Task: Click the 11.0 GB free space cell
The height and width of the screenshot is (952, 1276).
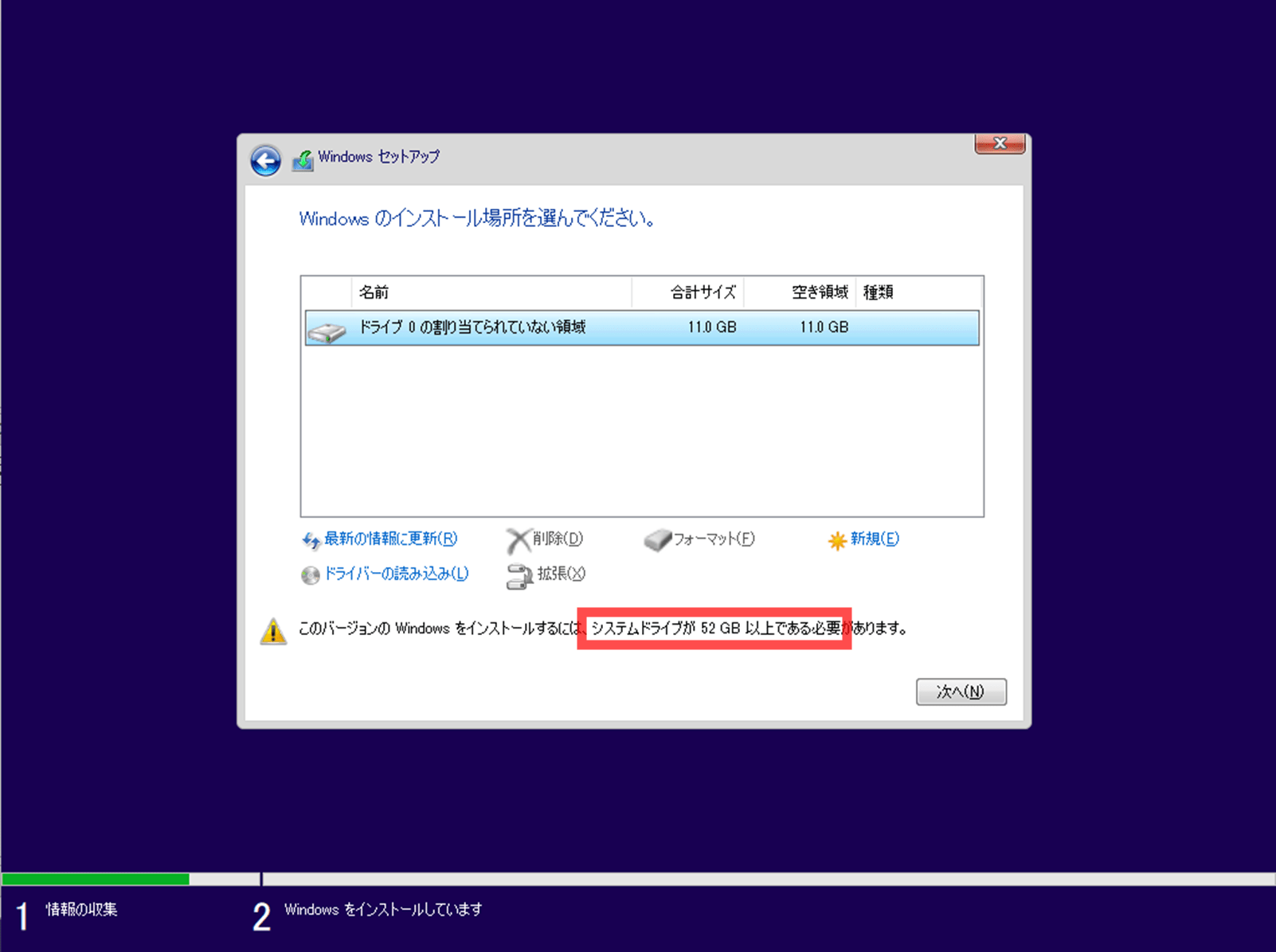Action: (824, 327)
